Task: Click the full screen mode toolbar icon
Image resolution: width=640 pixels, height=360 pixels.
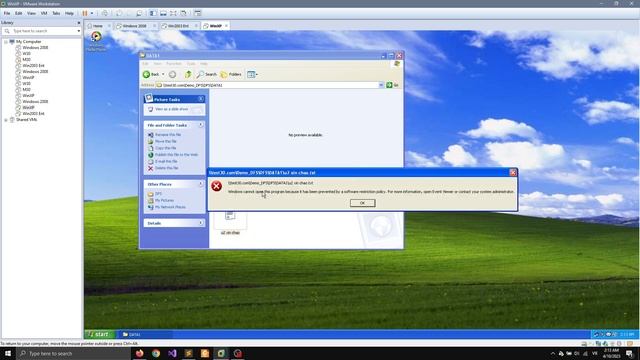Action: [x=173, y=13]
